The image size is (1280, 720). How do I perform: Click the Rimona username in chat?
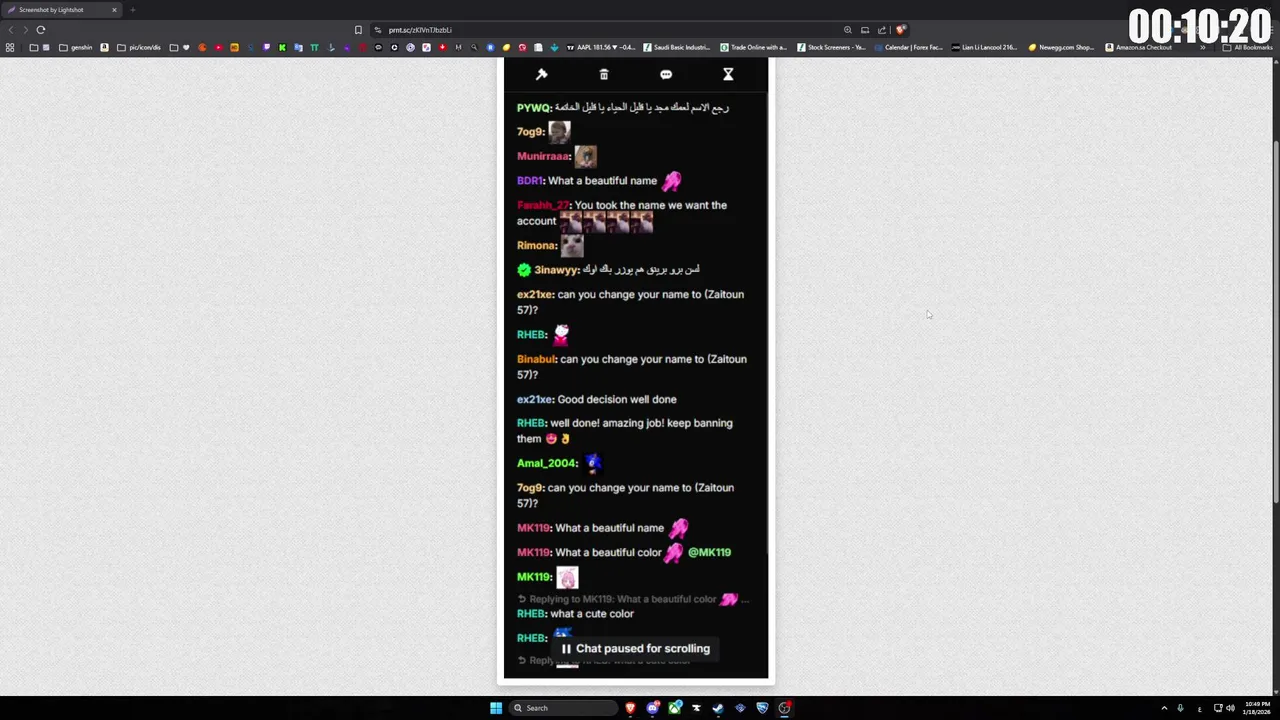point(537,245)
